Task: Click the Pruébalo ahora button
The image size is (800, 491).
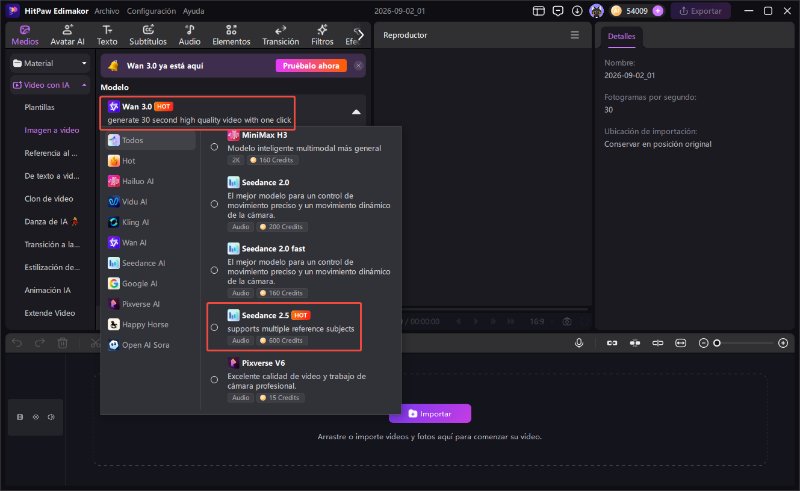Action: [311, 66]
